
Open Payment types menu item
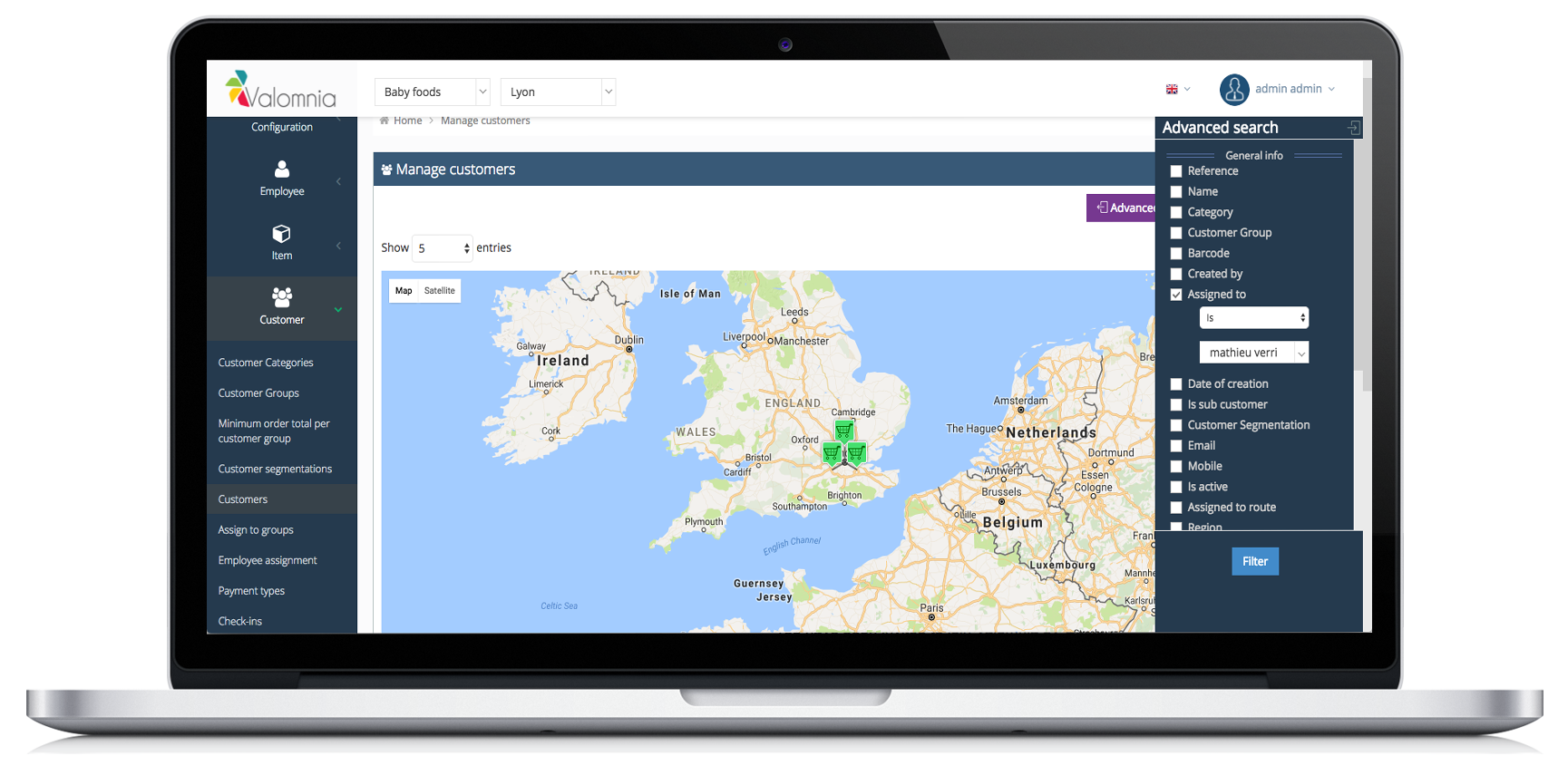point(251,591)
